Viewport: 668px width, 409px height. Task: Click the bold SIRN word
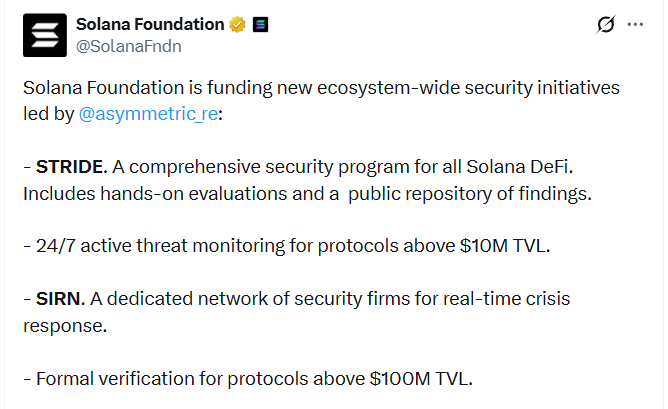pyautogui.click(x=62, y=299)
